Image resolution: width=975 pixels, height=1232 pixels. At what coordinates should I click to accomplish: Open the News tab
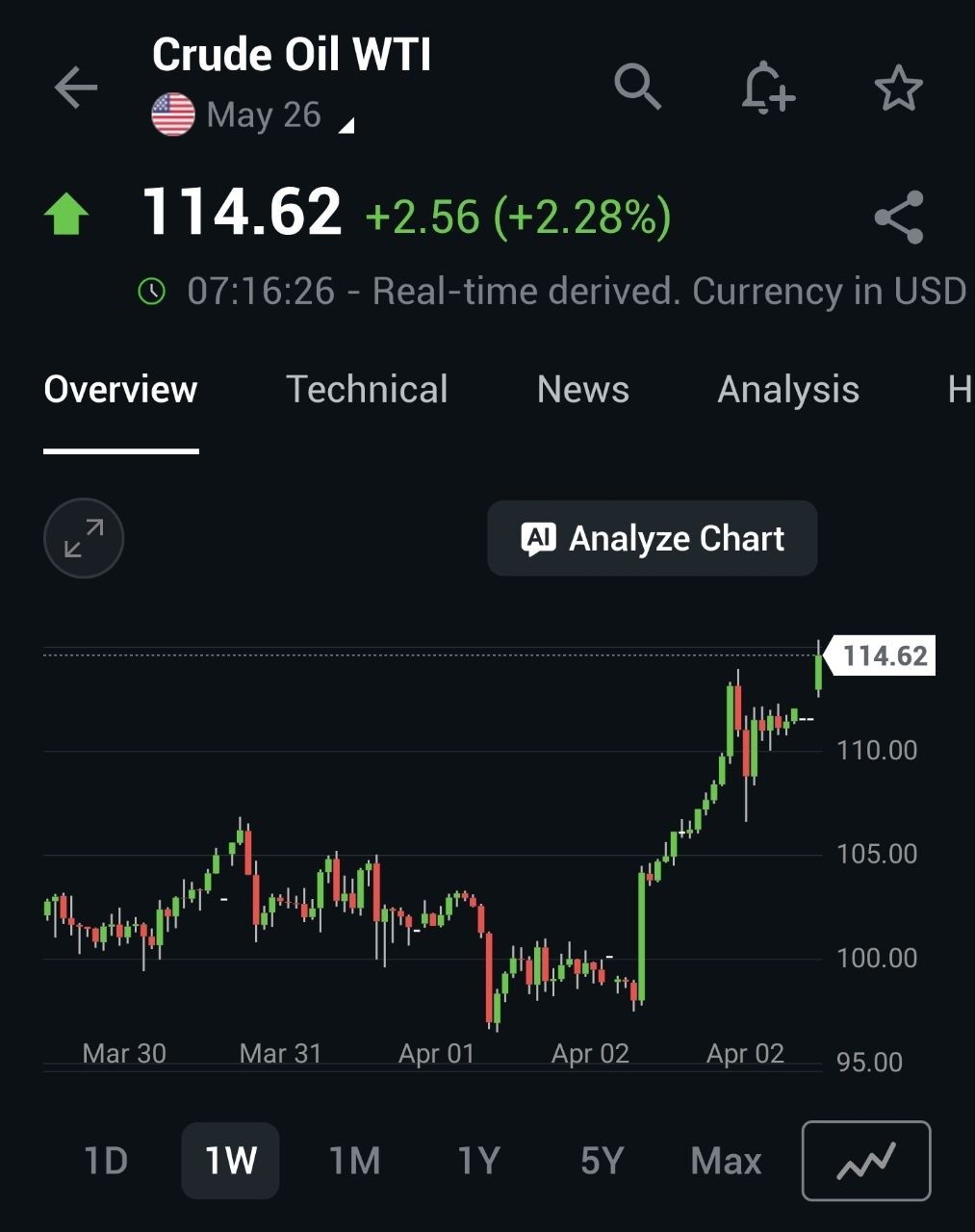582,390
